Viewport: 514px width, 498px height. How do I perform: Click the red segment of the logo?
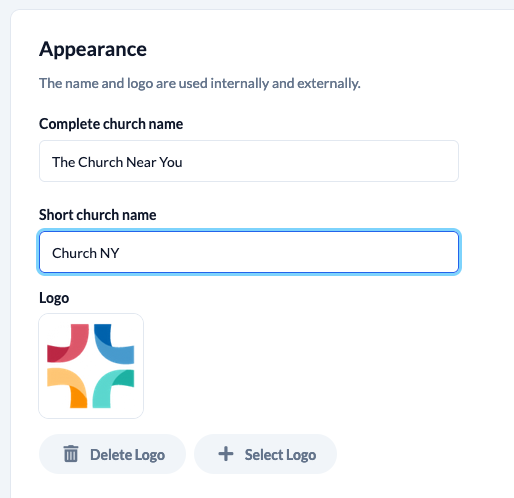[x=68, y=343]
